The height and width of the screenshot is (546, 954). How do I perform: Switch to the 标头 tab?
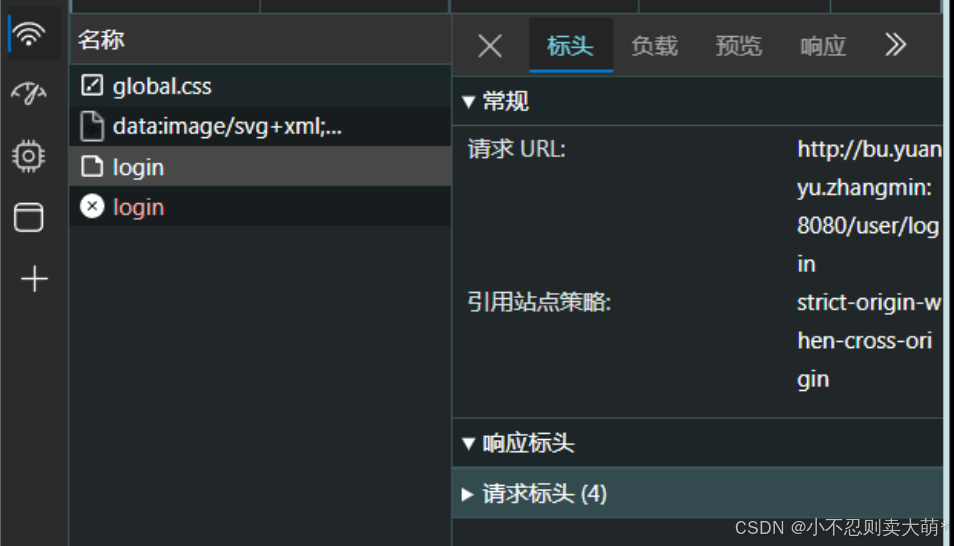pyautogui.click(x=571, y=46)
